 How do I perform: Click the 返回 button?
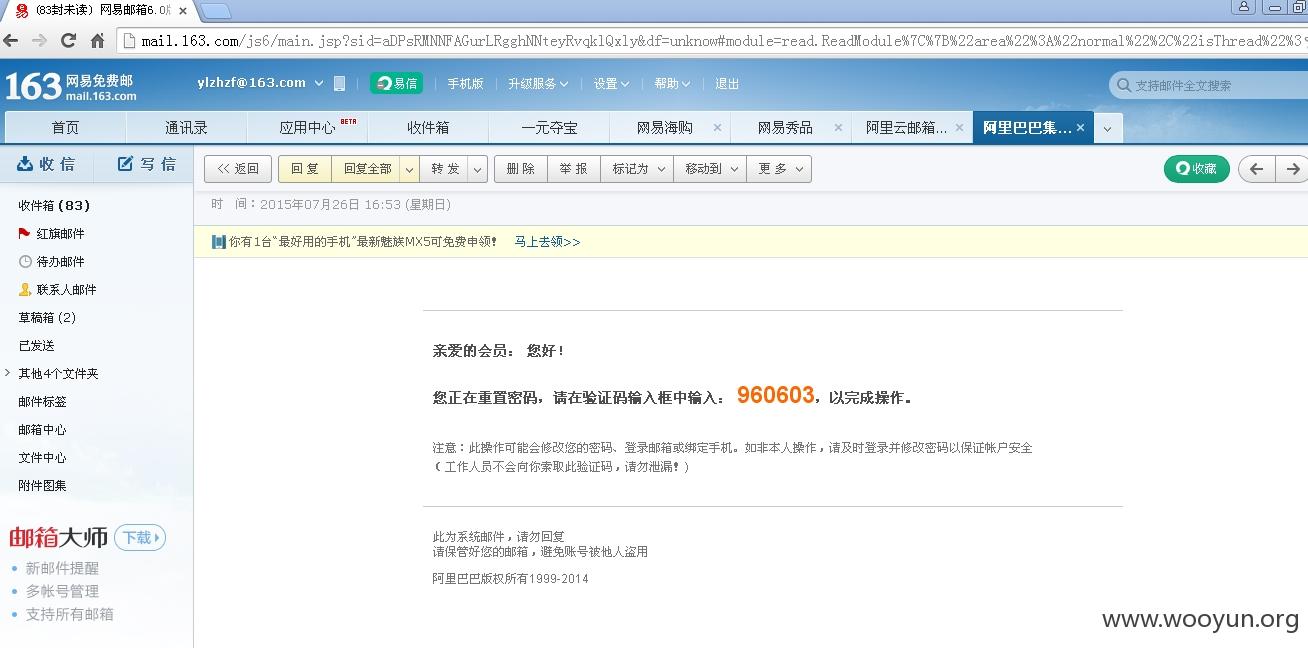(x=238, y=169)
